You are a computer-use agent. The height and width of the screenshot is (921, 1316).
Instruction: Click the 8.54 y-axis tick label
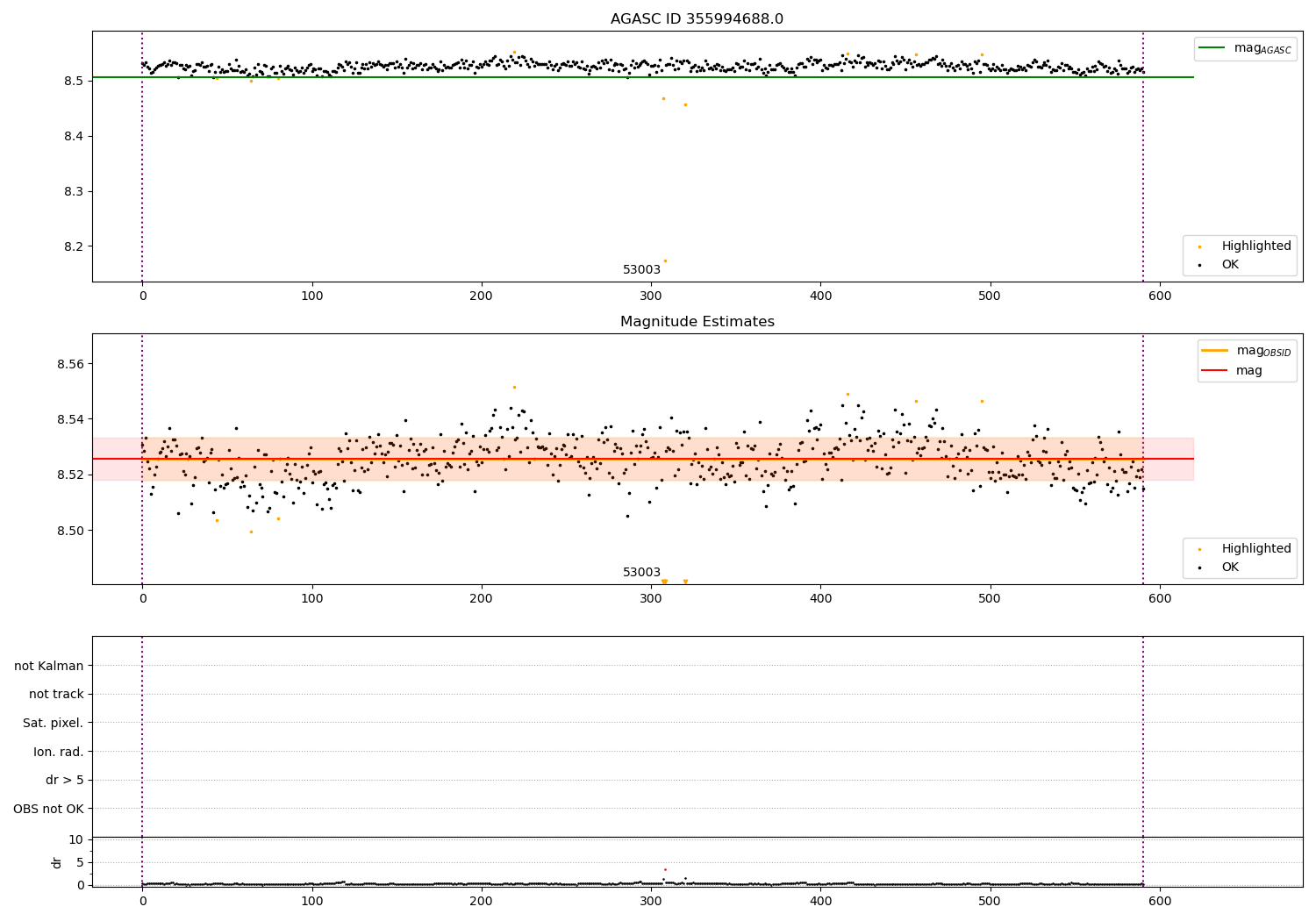point(69,419)
